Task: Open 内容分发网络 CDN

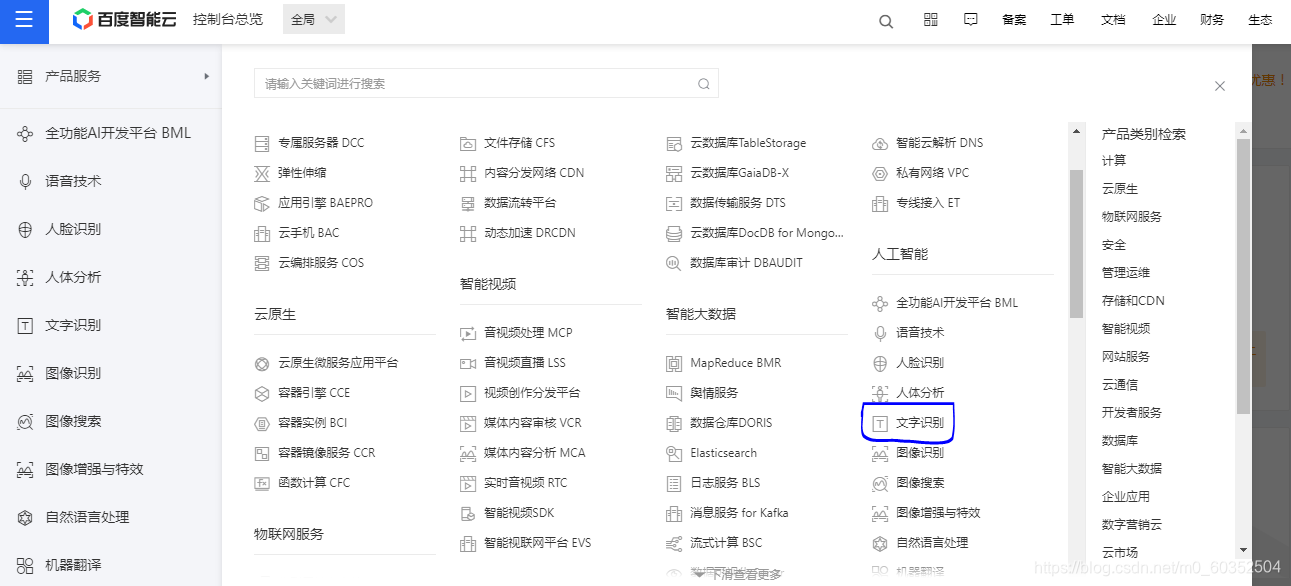Action: click(534, 173)
